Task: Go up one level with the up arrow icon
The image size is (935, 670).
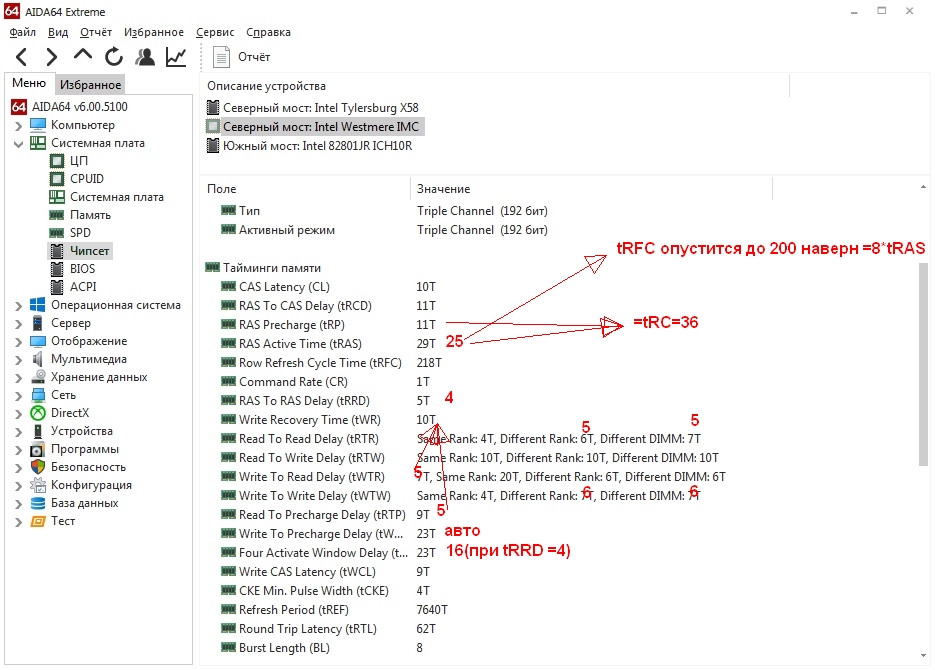Action: coord(83,55)
